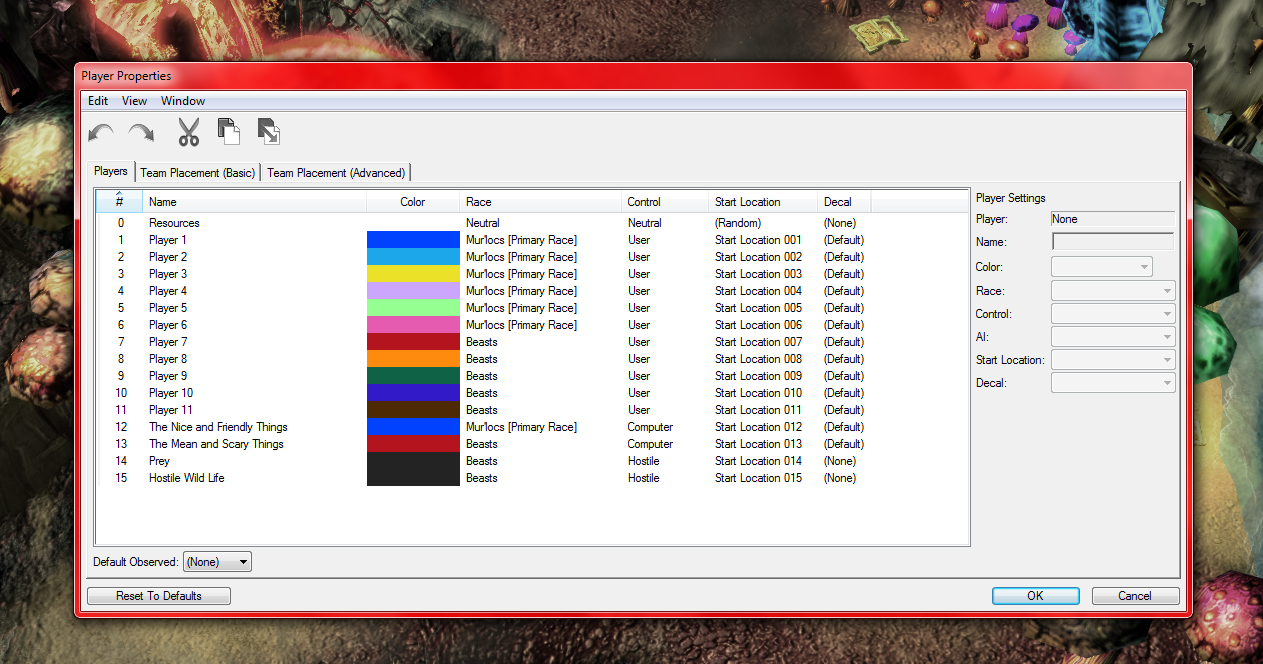Click the sort arrow on # column
The image size is (1263, 664).
point(120,194)
